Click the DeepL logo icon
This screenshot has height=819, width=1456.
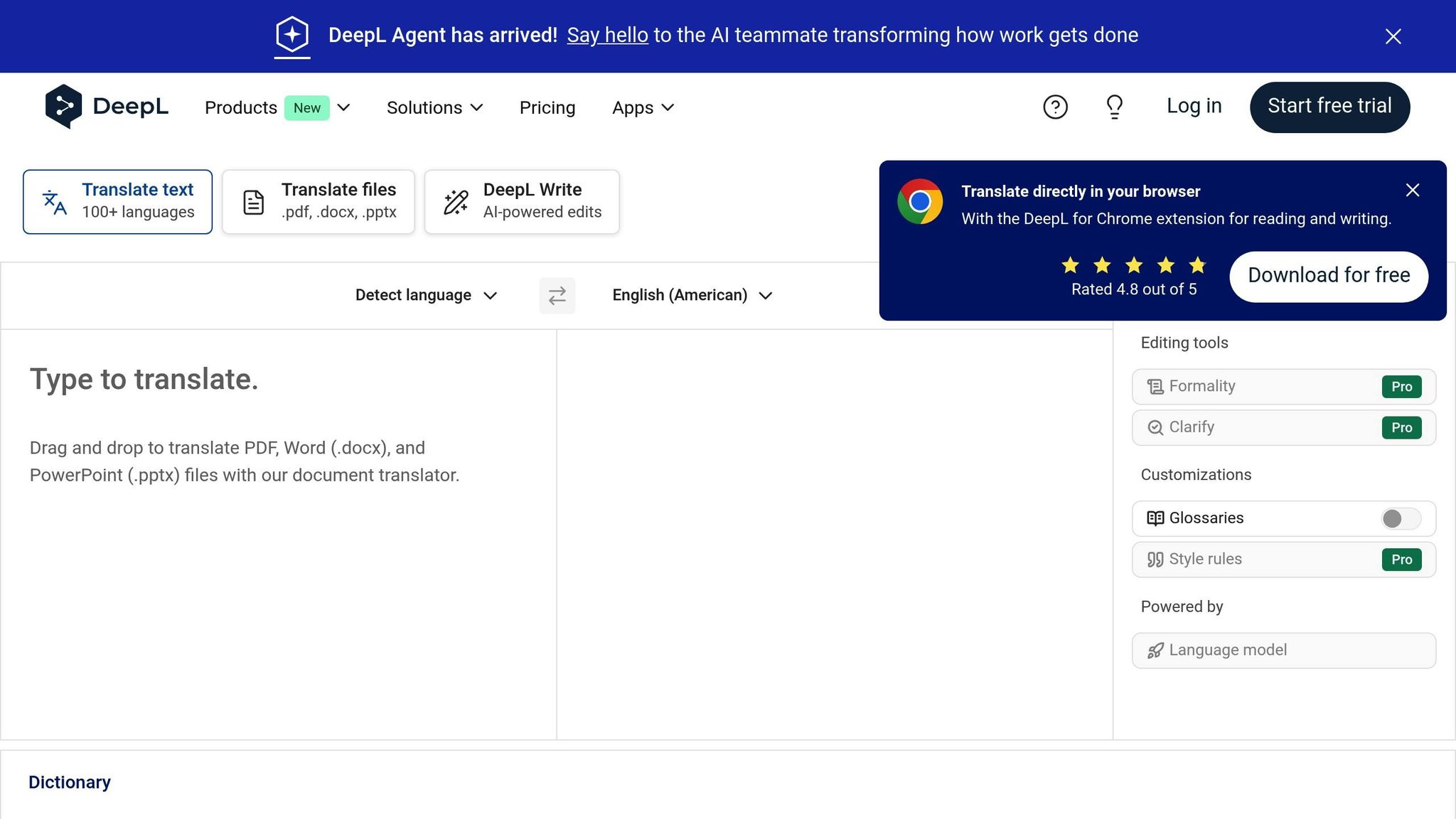(x=63, y=107)
